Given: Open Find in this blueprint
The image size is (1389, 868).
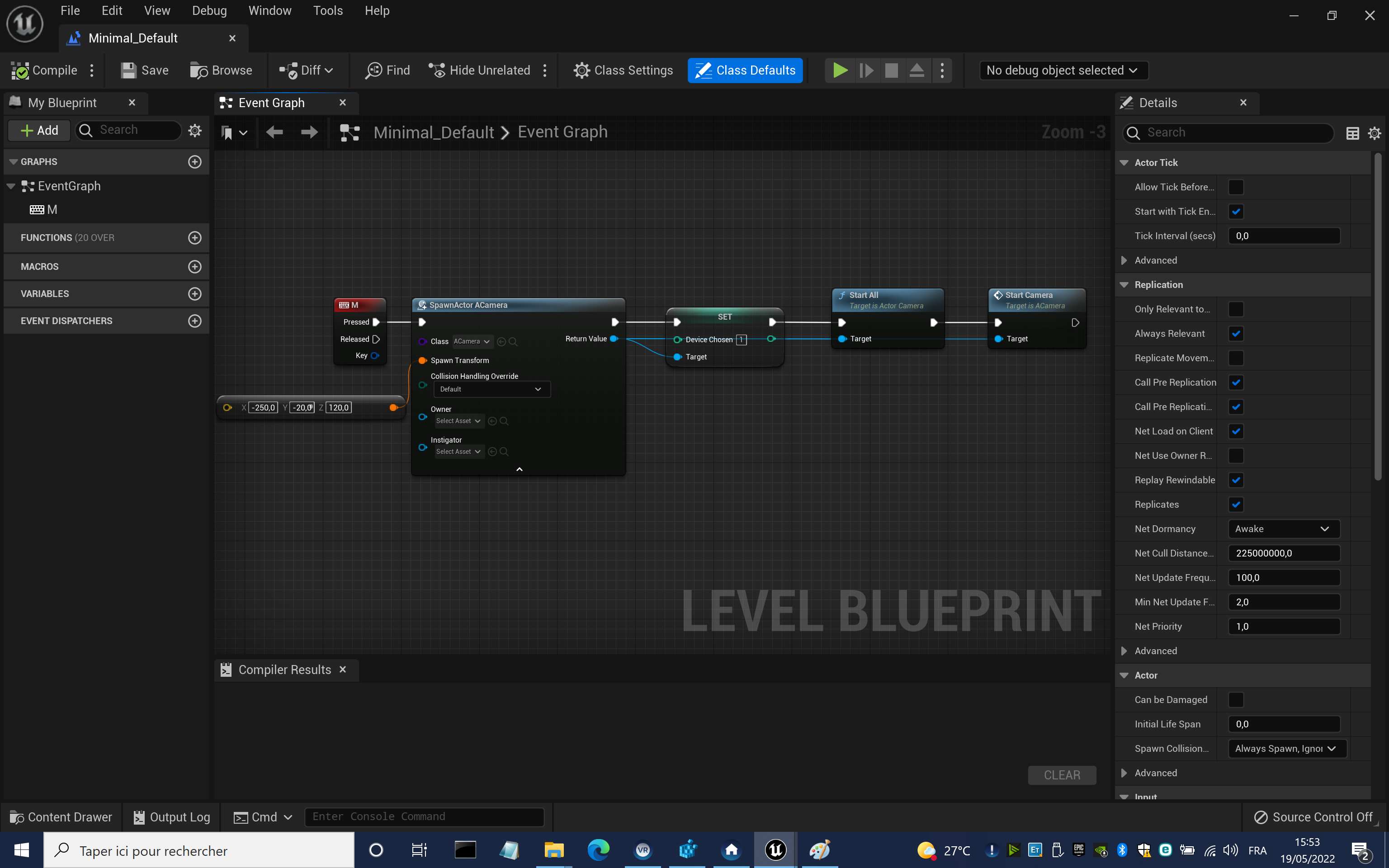Looking at the screenshot, I should [388, 70].
